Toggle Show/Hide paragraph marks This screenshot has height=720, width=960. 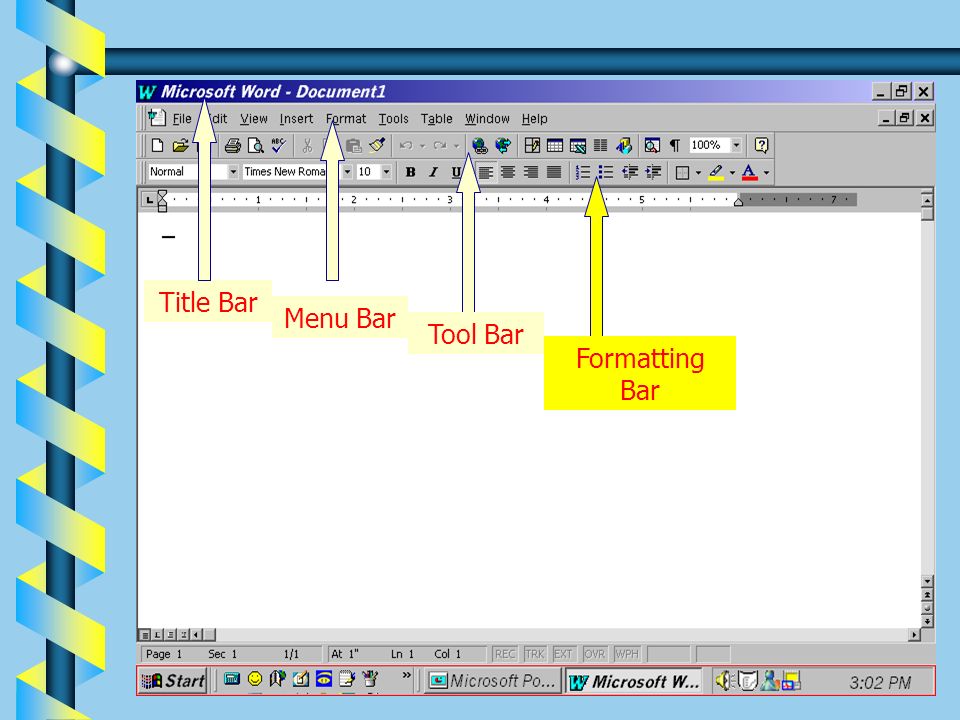click(x=675, y=145)
